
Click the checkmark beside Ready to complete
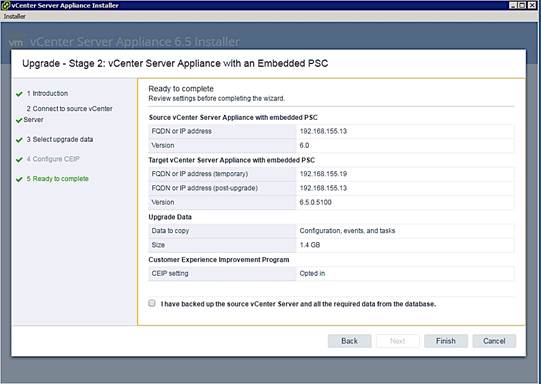[19, 179]
